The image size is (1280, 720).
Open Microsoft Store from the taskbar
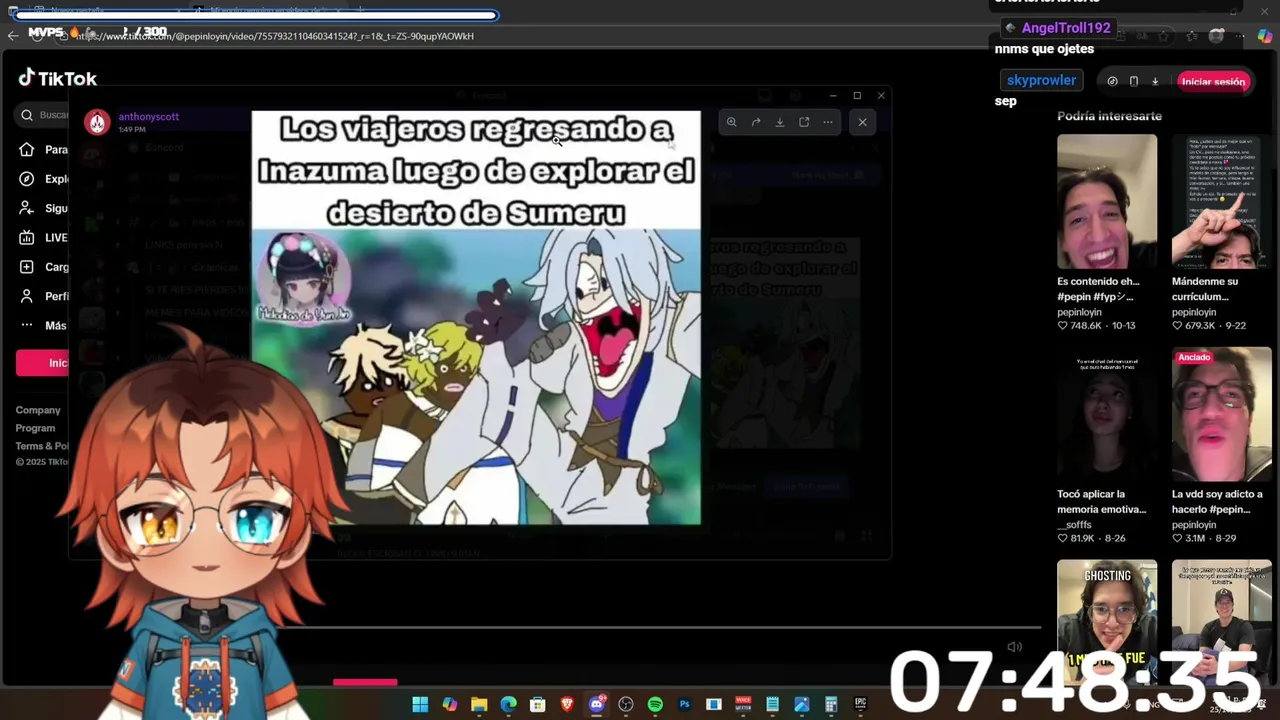[538, 704]
